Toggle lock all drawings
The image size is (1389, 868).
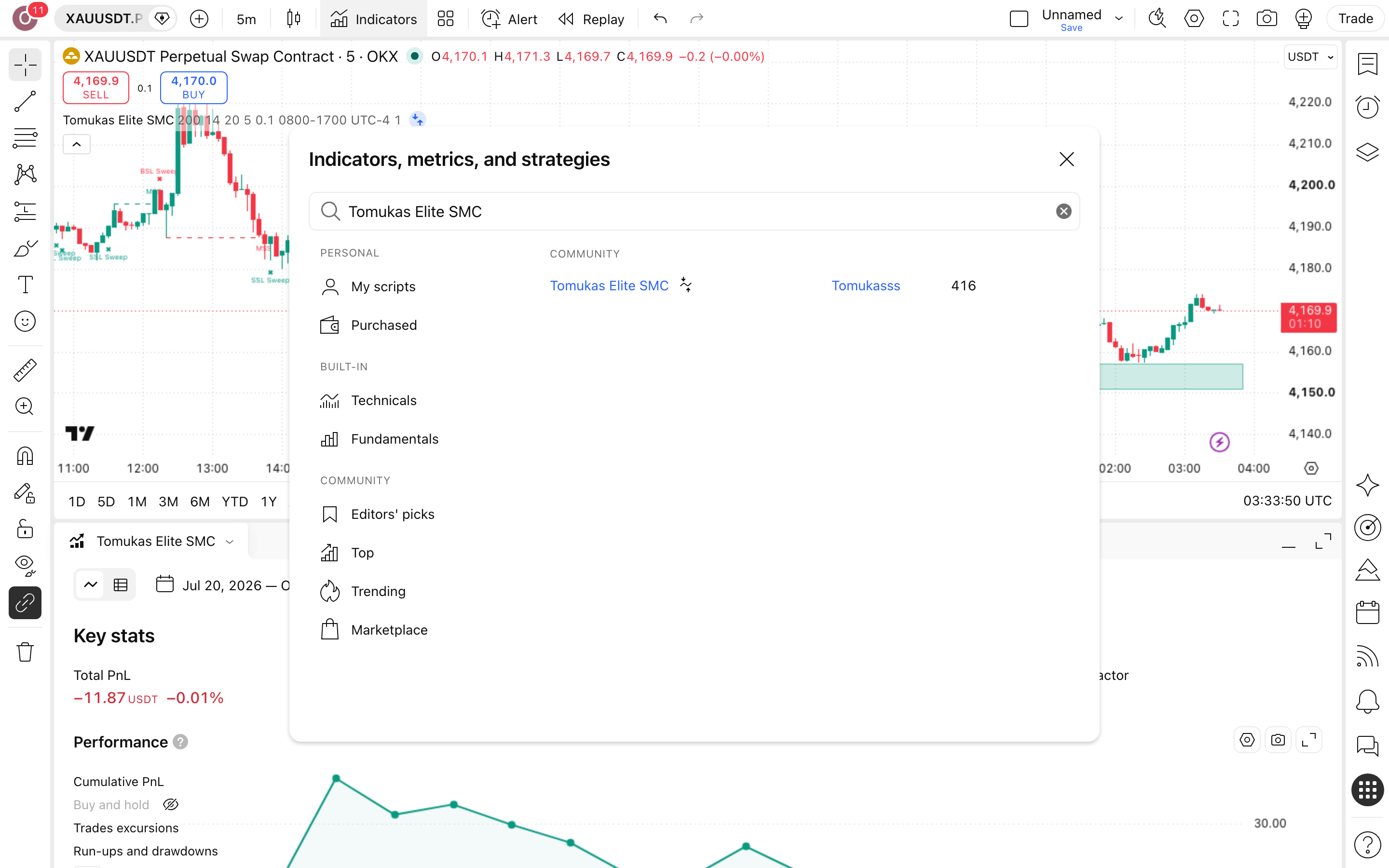pos(25,529)
